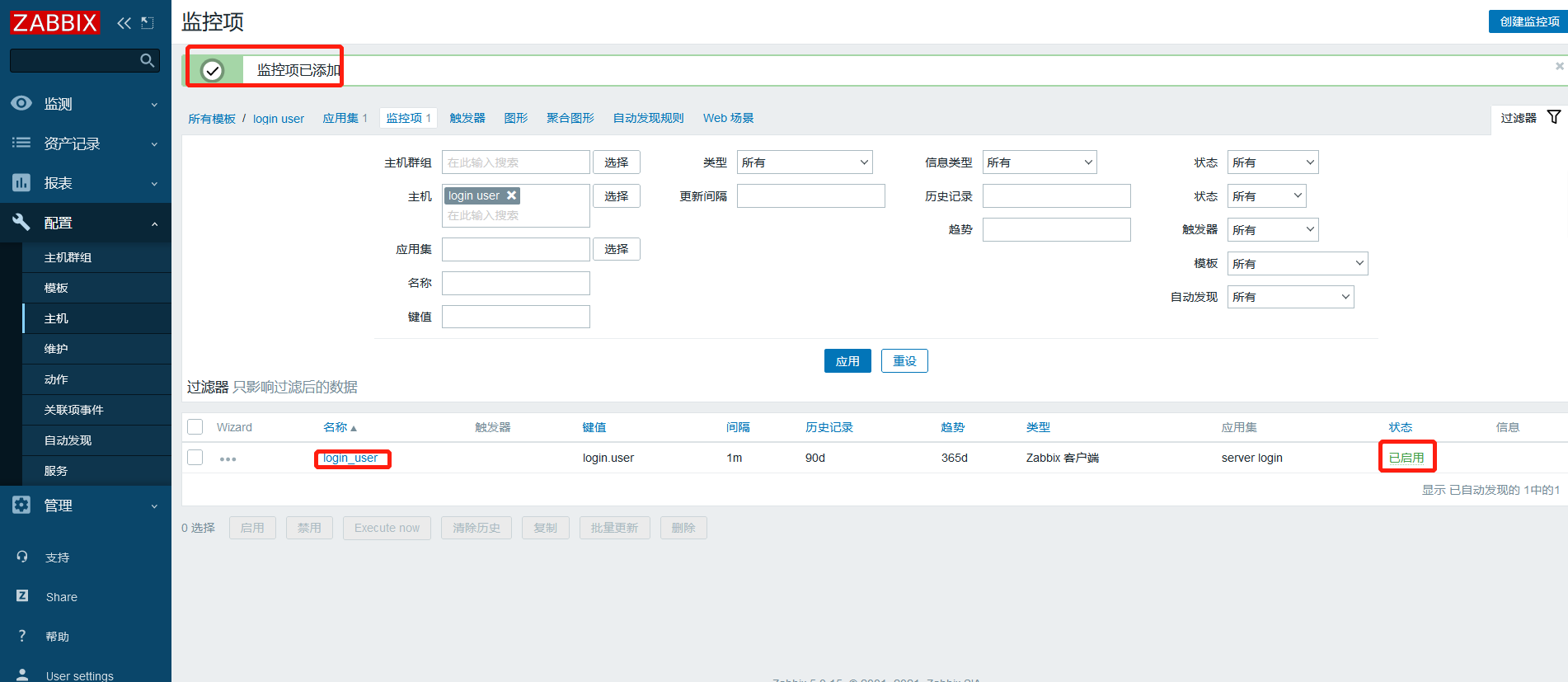This screenshot has width=1568, height=682.
Task: Open the 自动发现规则 tab
Action: 649,118
